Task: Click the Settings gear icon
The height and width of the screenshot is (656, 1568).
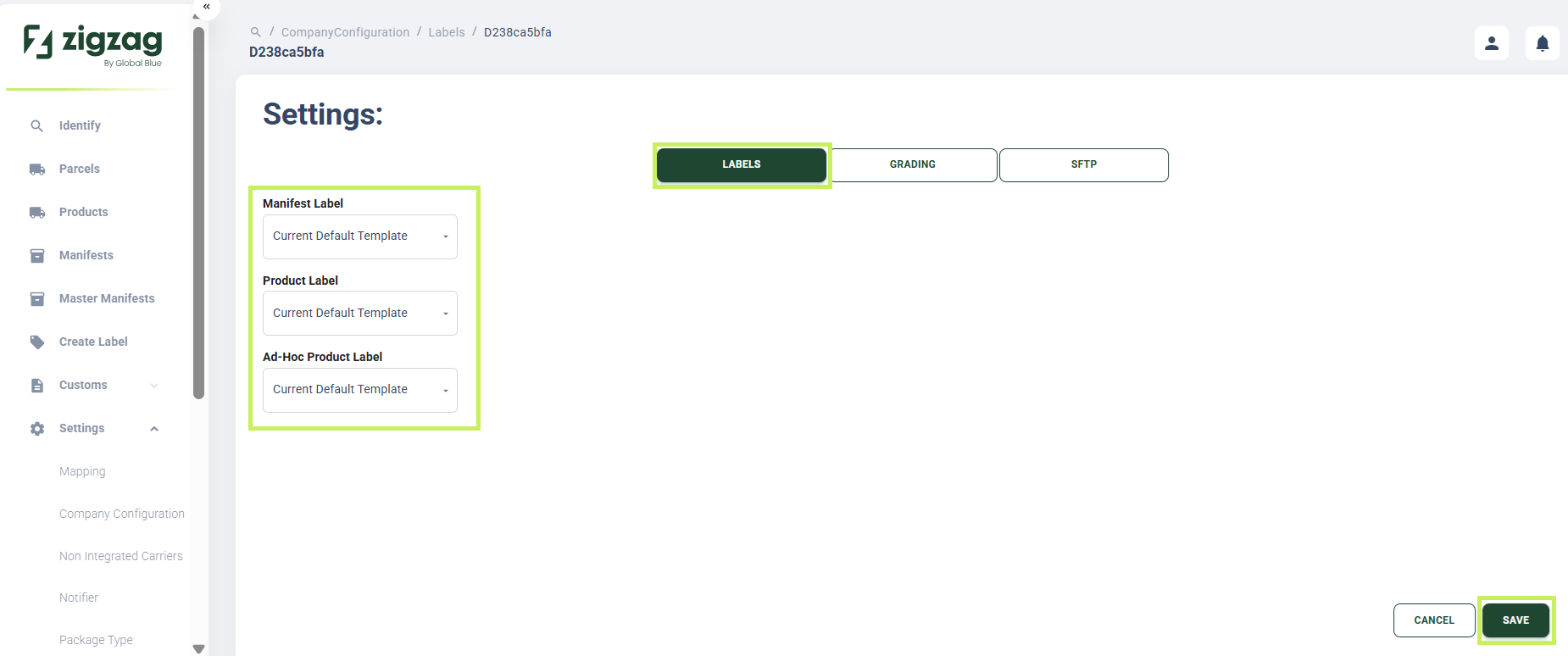Action: [37, 428]
